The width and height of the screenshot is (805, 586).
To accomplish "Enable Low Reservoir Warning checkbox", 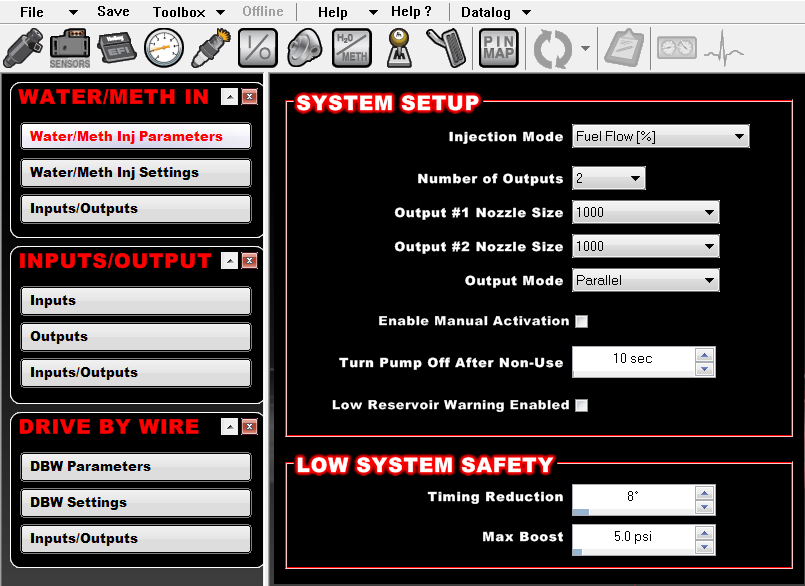I will (x=582, y=406).
